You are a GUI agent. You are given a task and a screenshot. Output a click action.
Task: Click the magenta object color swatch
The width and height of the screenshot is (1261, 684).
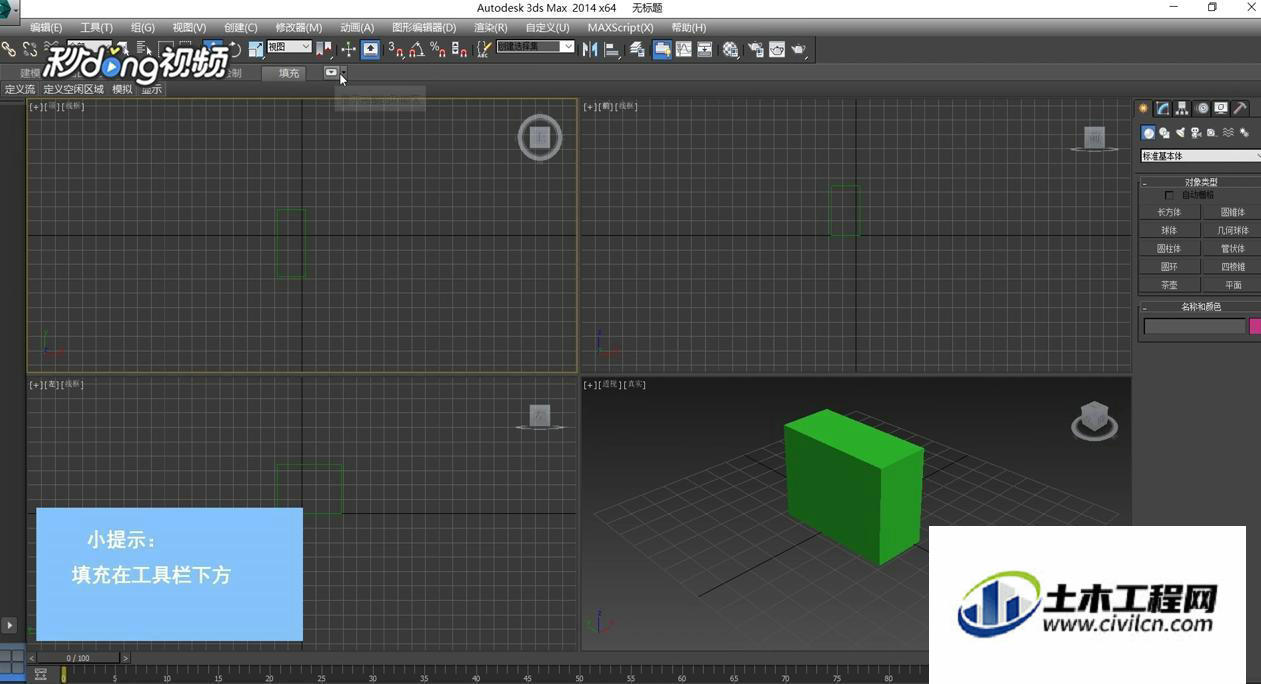[x=1255, y=326]
